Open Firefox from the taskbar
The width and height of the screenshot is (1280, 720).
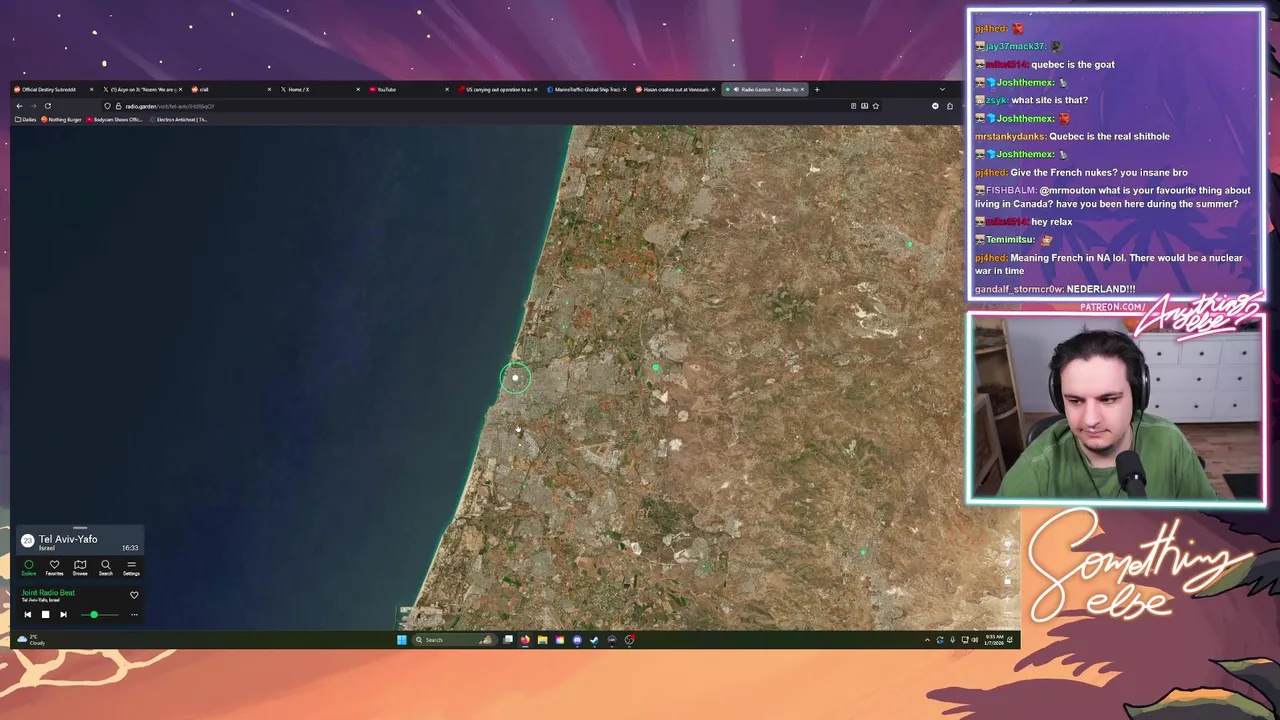tap(525, 640)
